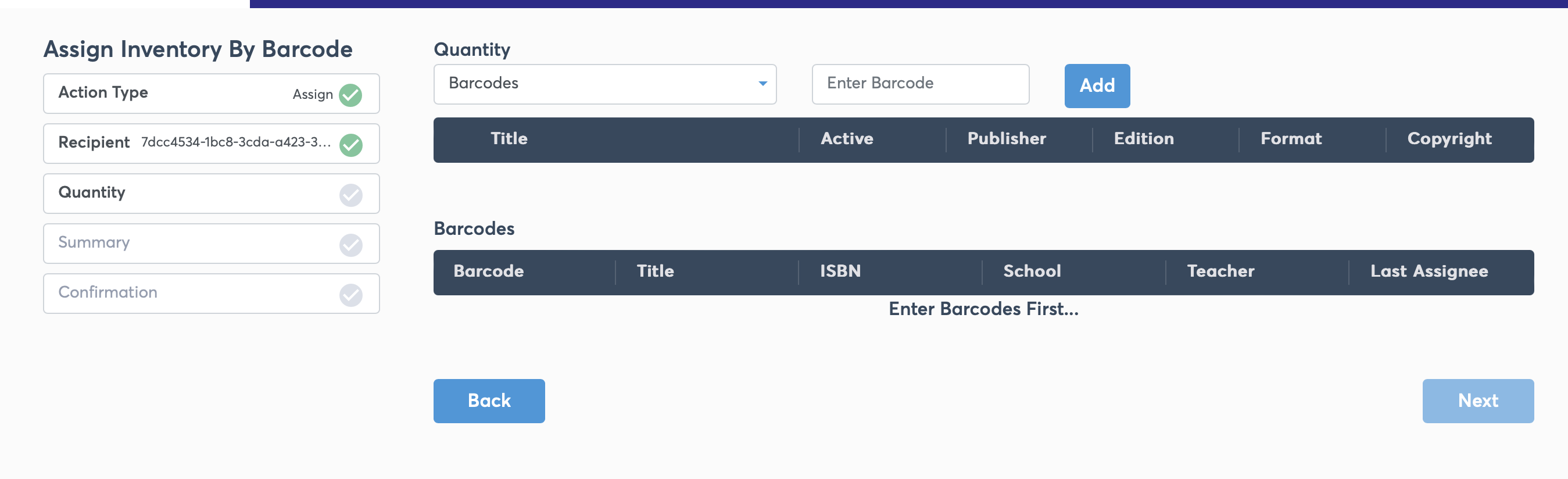Image resolution: width=1568 pixels, height=479 pixels.
Task: Click the Last Assignee column header
Action: pyautogui.click(x=1429, y=271)
